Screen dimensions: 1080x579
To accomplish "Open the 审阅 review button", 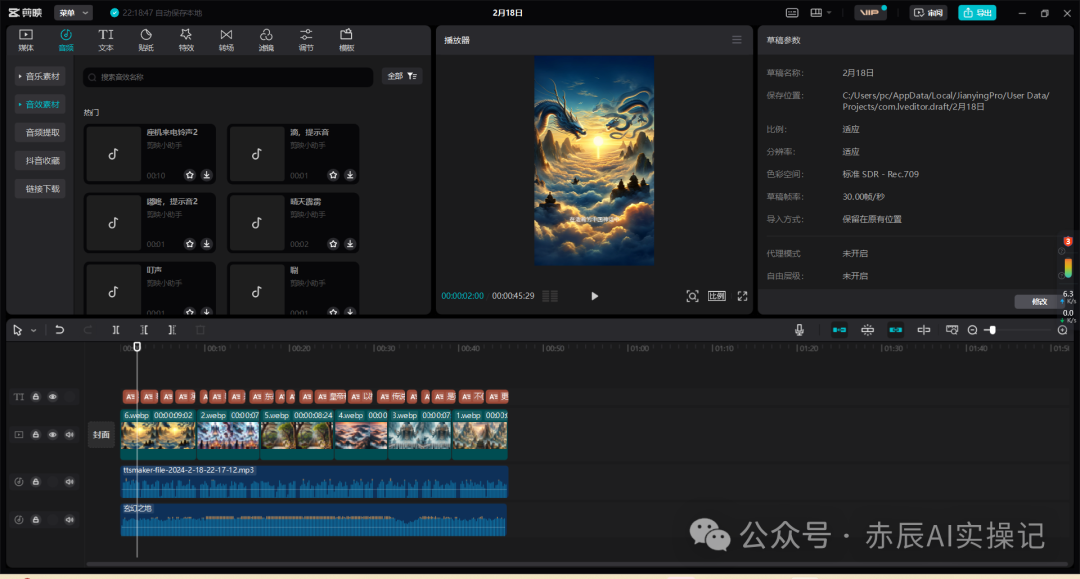I will (x=928, y=12).
